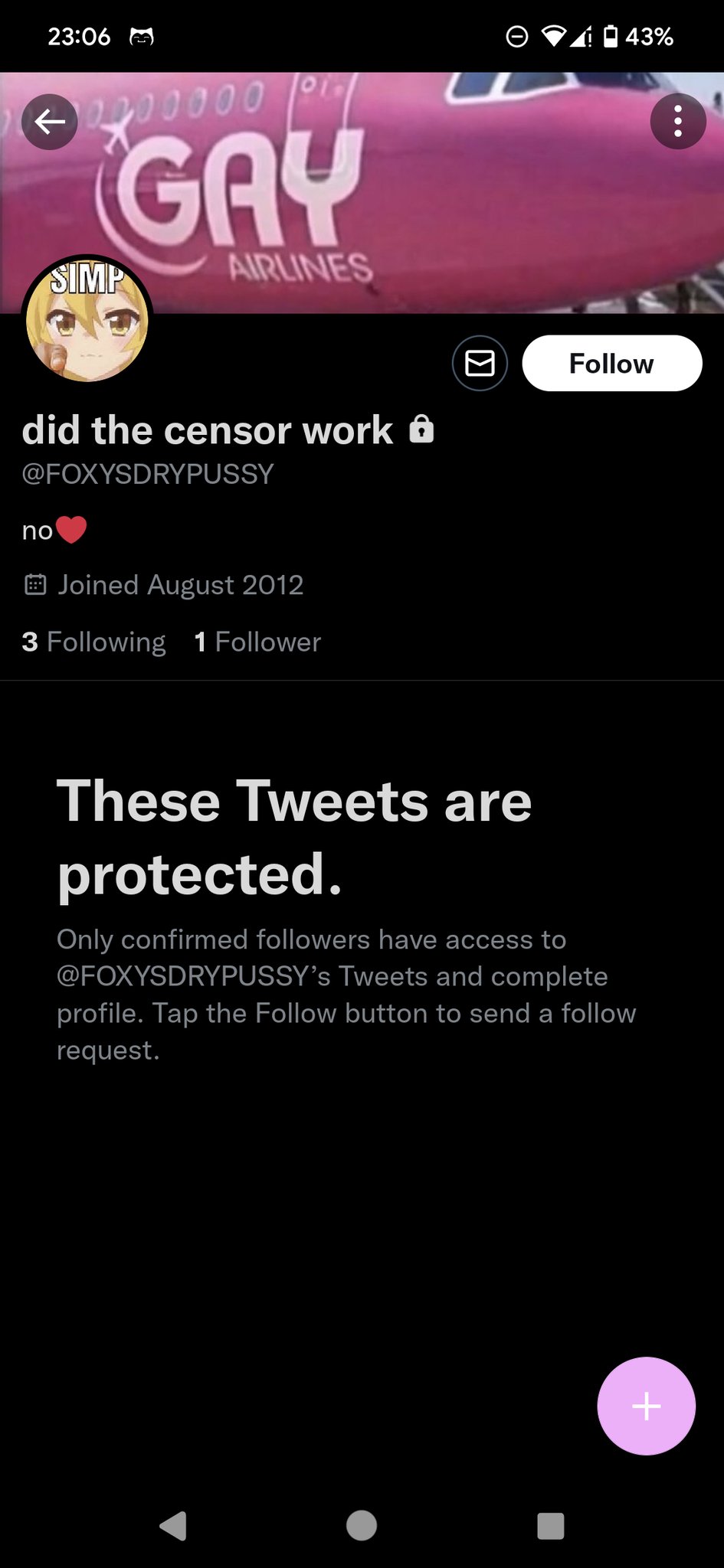Open the 1 Follower list
This screenshot has height=1568, width=724.
(x=257, y=642)
